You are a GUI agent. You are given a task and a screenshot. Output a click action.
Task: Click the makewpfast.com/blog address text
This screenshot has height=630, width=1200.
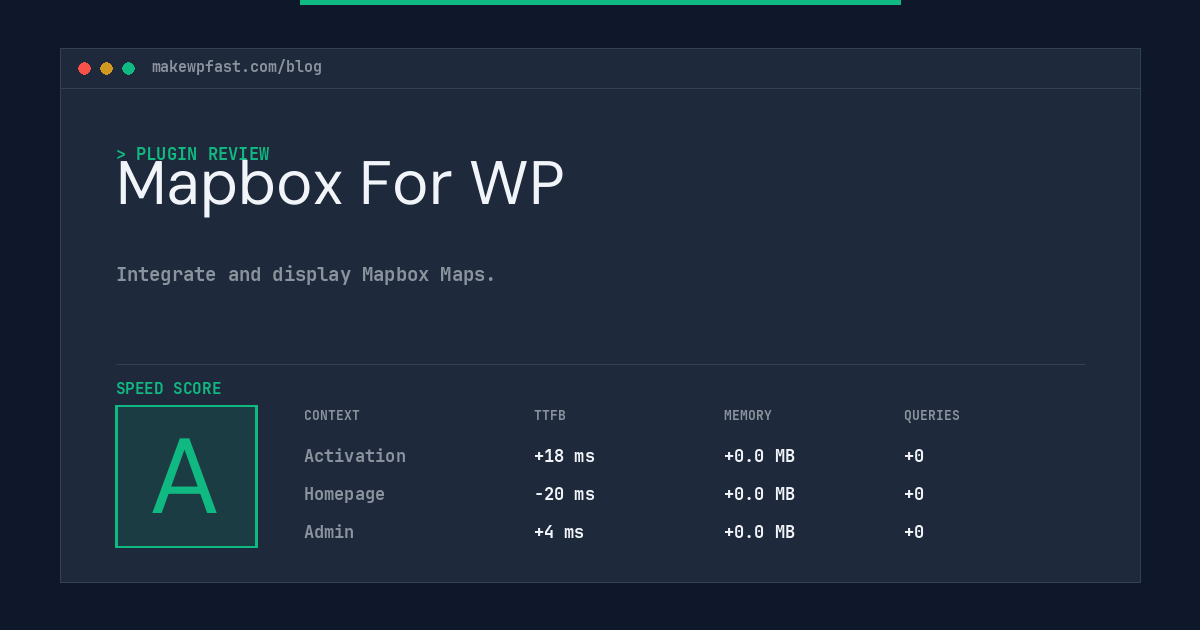click(237, 67)
